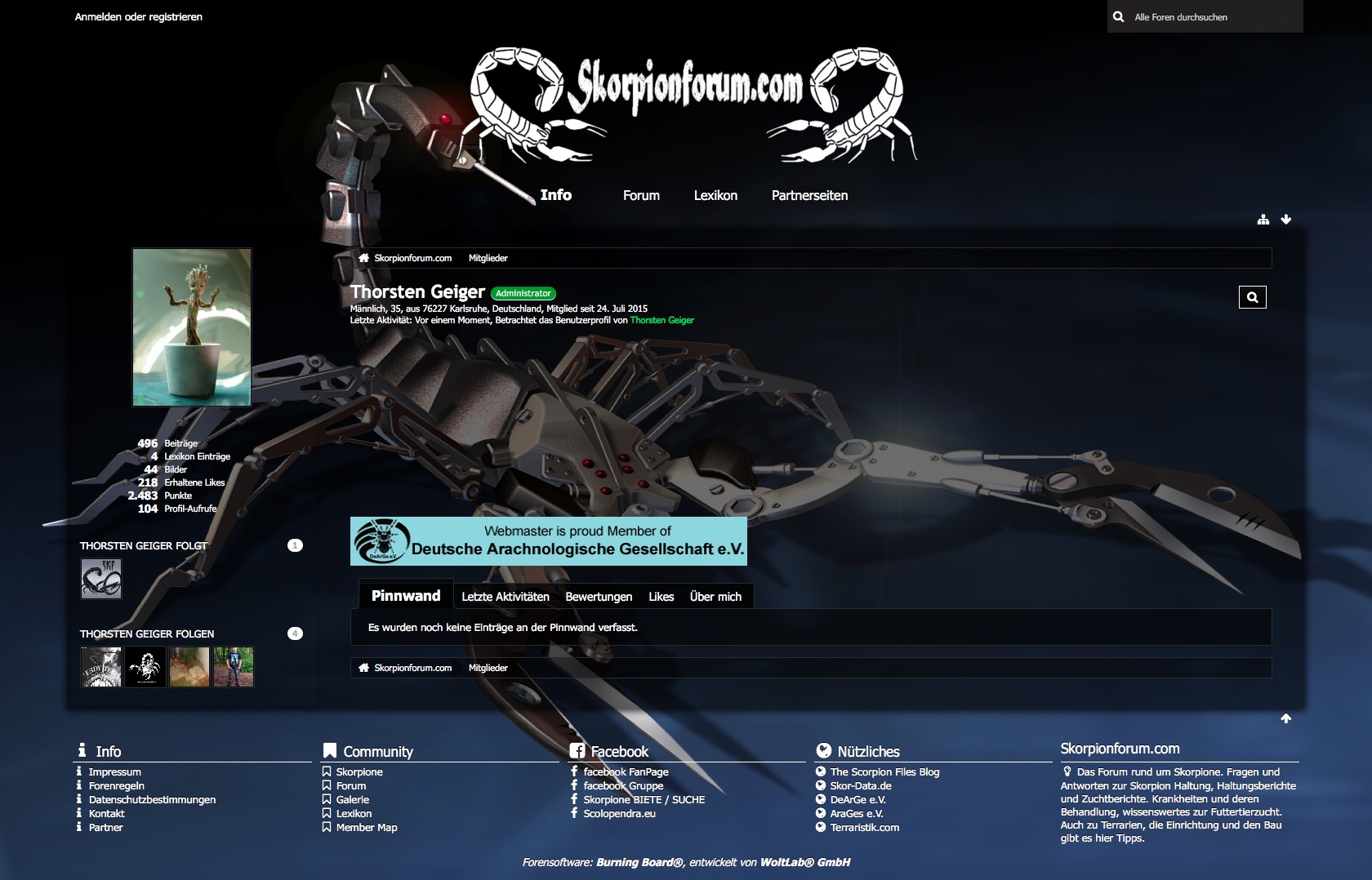Click the down arrow jump-to-bottom icon
This screenshot has height=880, width=1372.
click(x=1286, y=220)
